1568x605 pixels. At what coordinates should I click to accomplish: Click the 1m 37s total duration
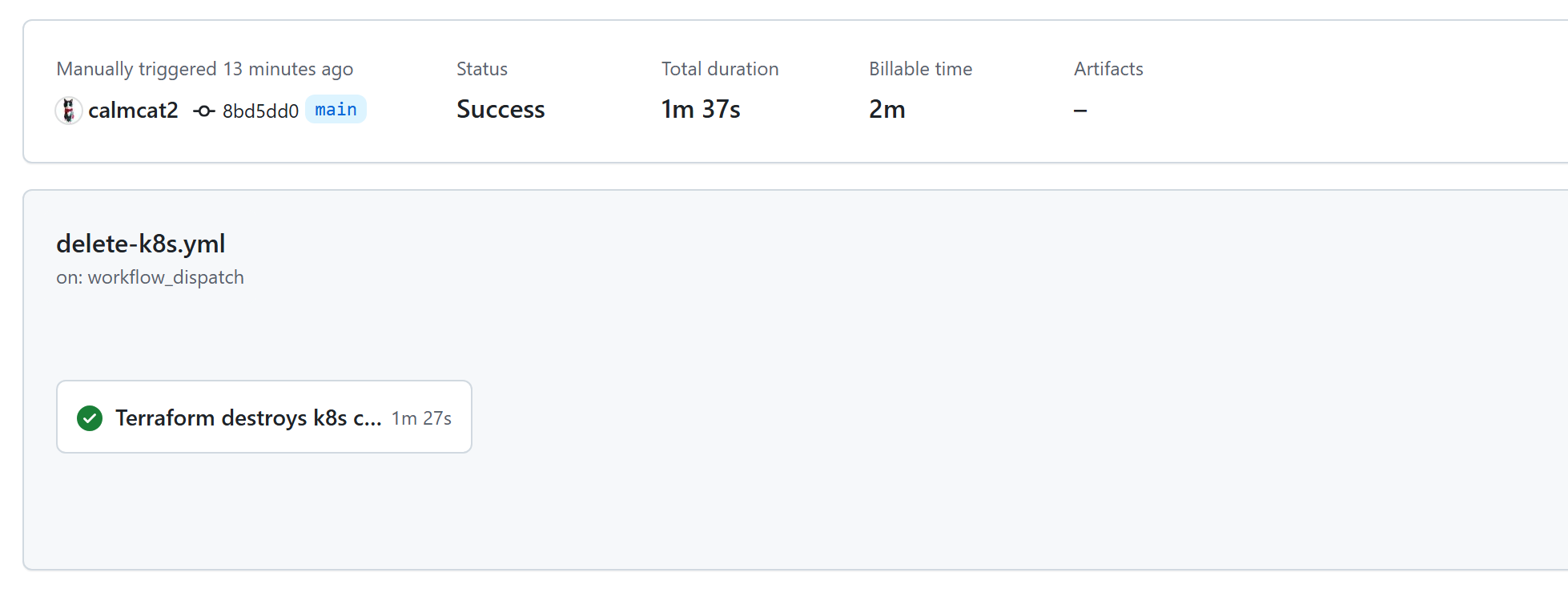701,109
